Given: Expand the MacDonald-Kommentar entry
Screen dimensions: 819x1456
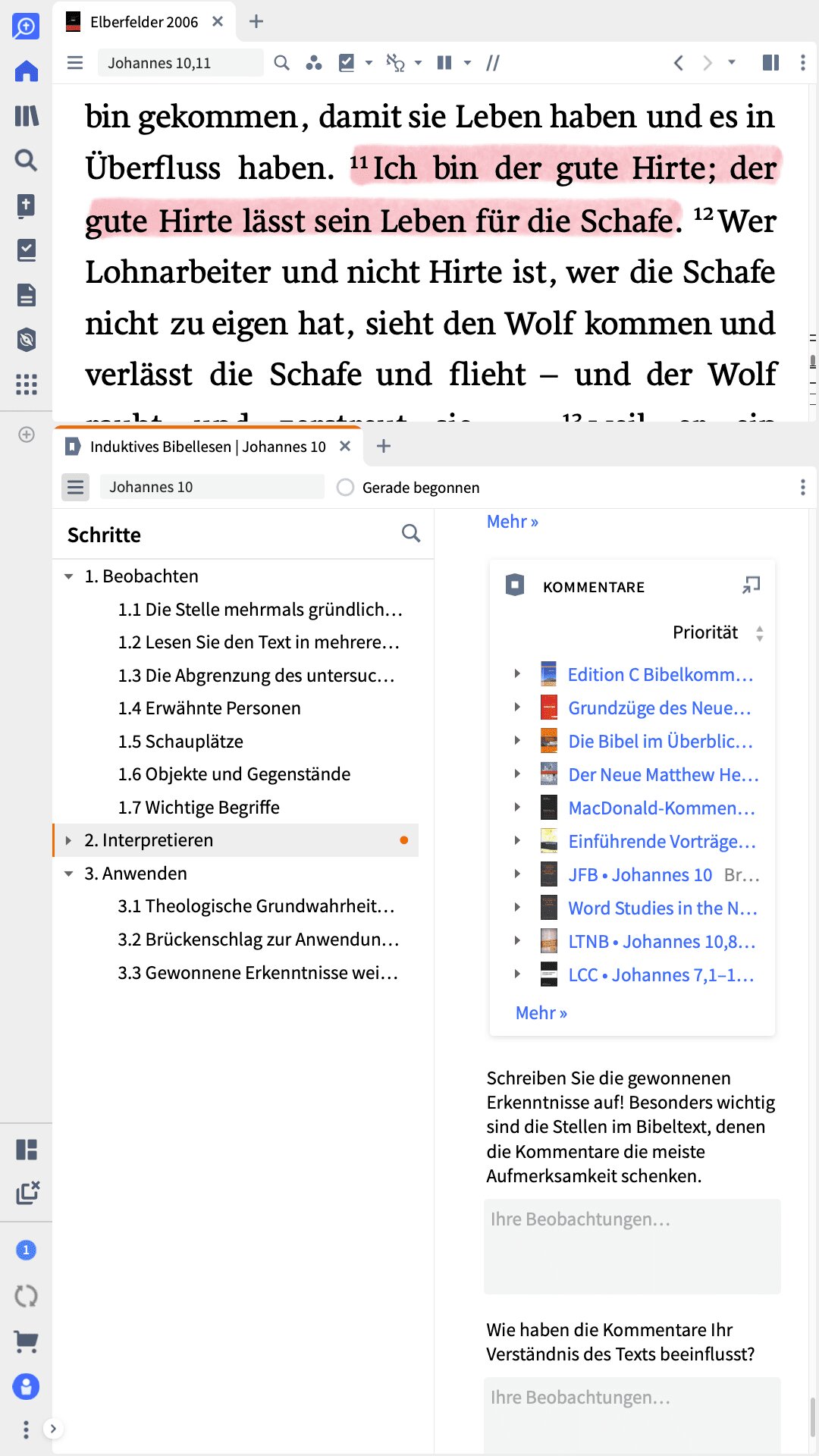Looking at the screenshot, I should 517,807.
